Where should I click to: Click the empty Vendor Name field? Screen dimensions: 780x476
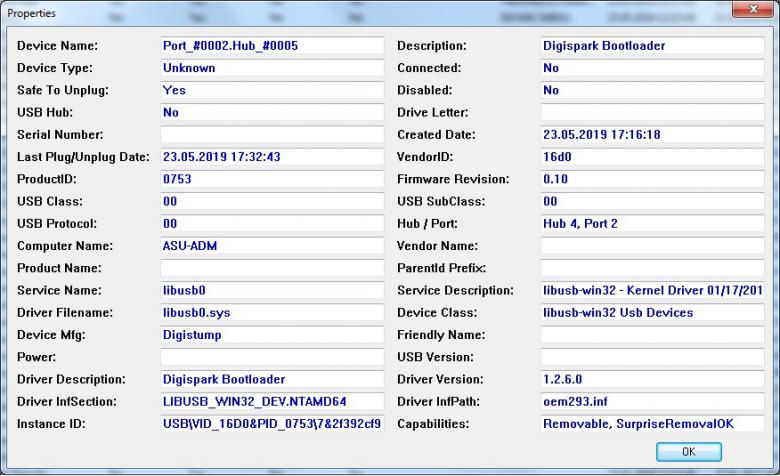(x=652, y=246)
